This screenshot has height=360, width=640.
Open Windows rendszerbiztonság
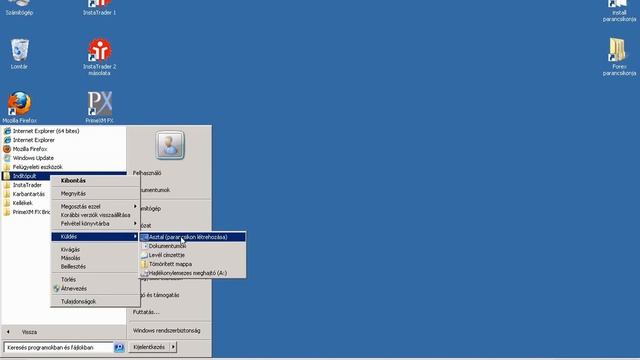tap(167, 331)
